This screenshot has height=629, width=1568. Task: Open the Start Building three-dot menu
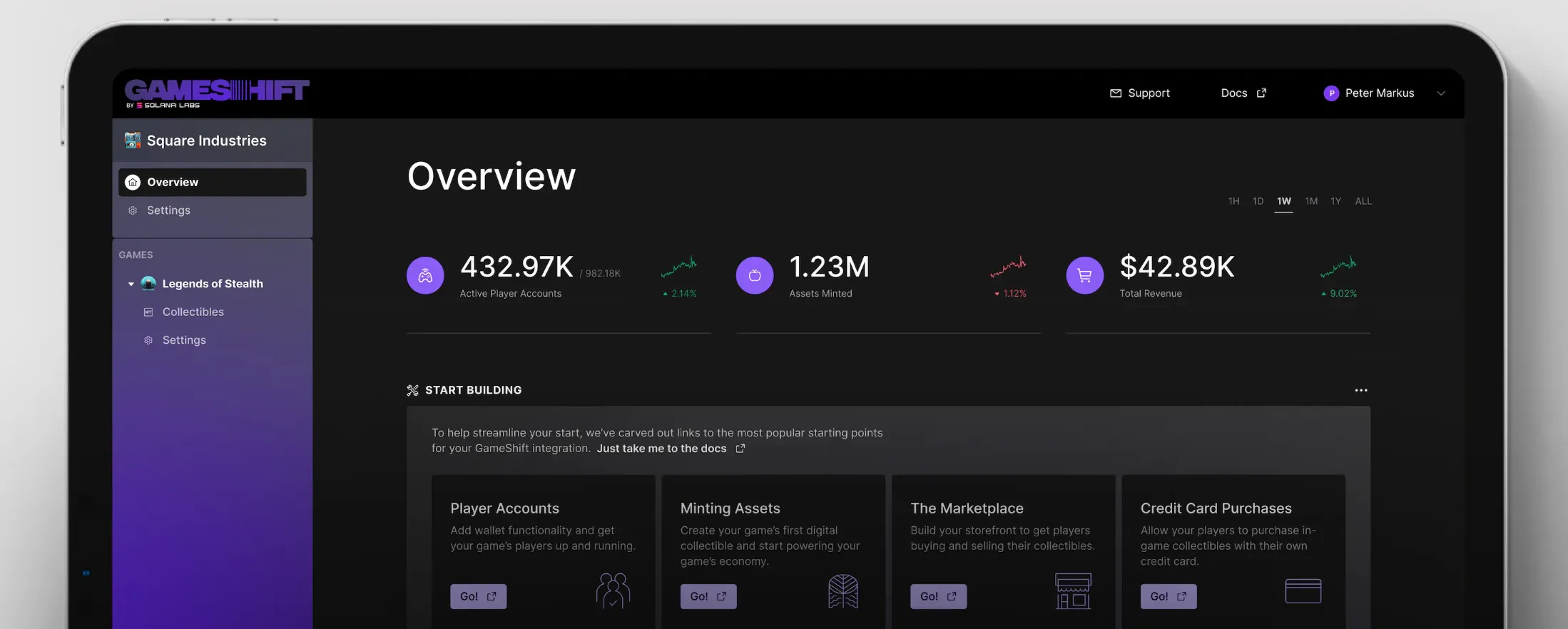1360,390
